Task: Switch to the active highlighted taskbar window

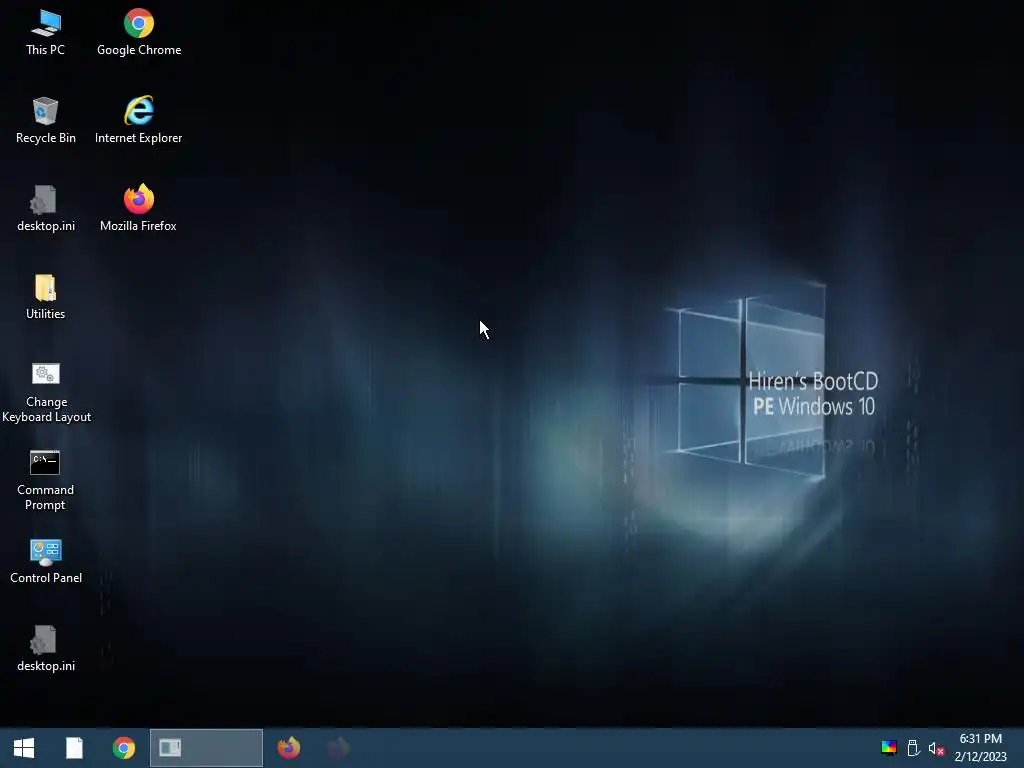Action: coord(206,748)
